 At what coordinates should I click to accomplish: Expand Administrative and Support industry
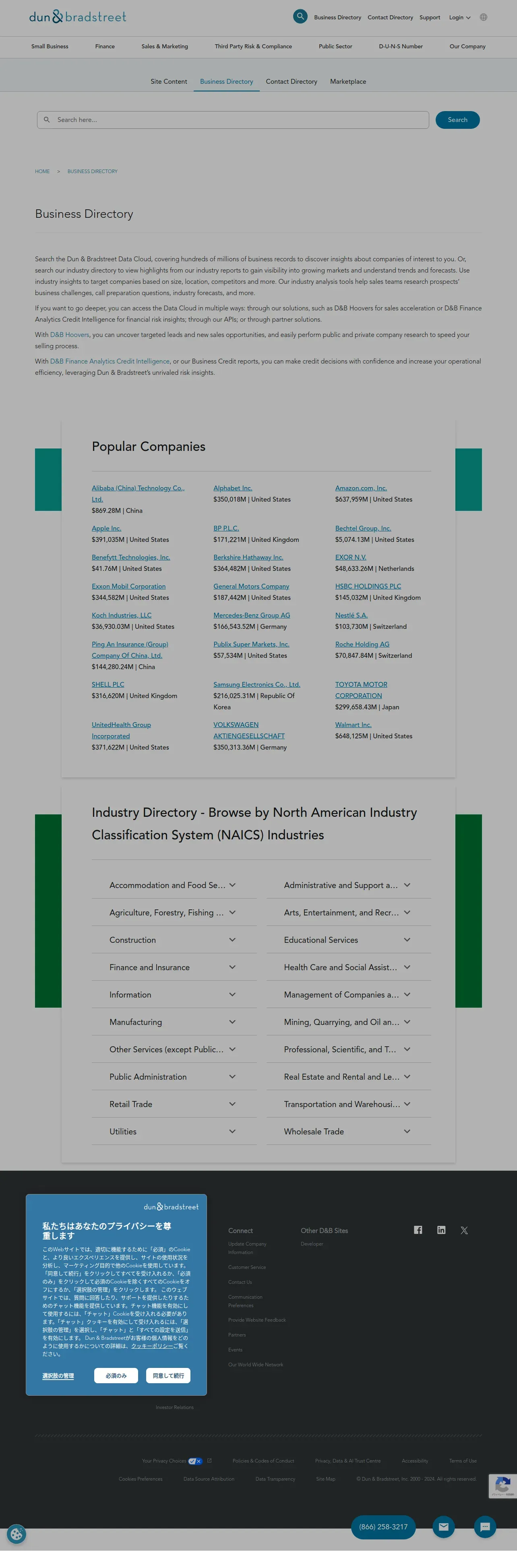pyautogui.click(x=348, y=885)
